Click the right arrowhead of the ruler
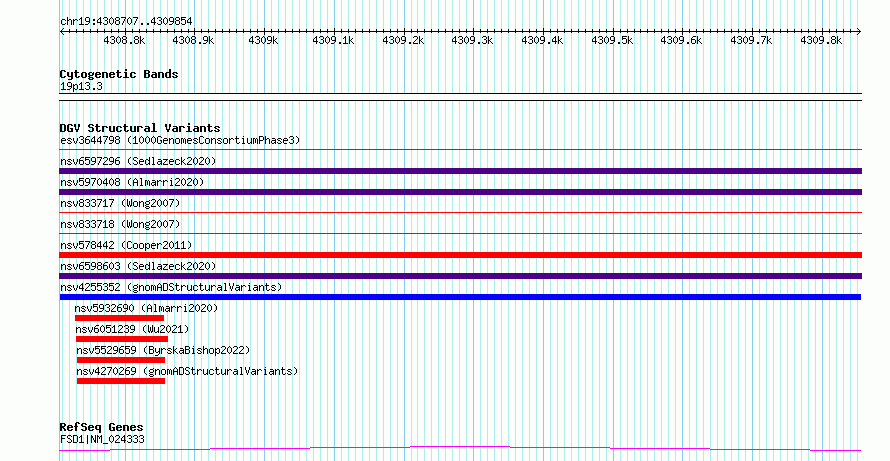890x461 pixels. click(859, 31)
